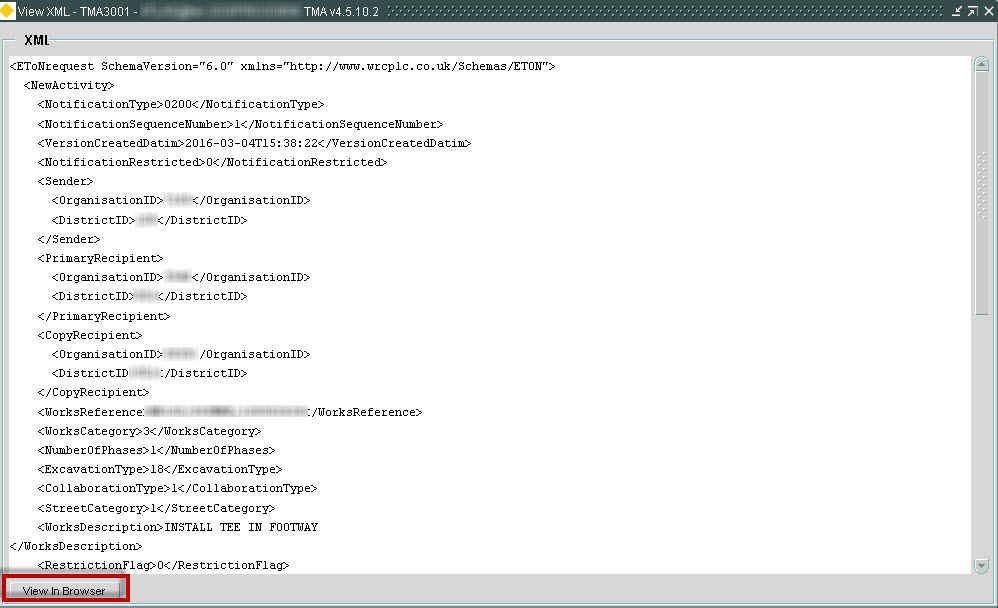Click the View In Browser button
The width and height of the screenshot is (998, 608).
(64, 590)
